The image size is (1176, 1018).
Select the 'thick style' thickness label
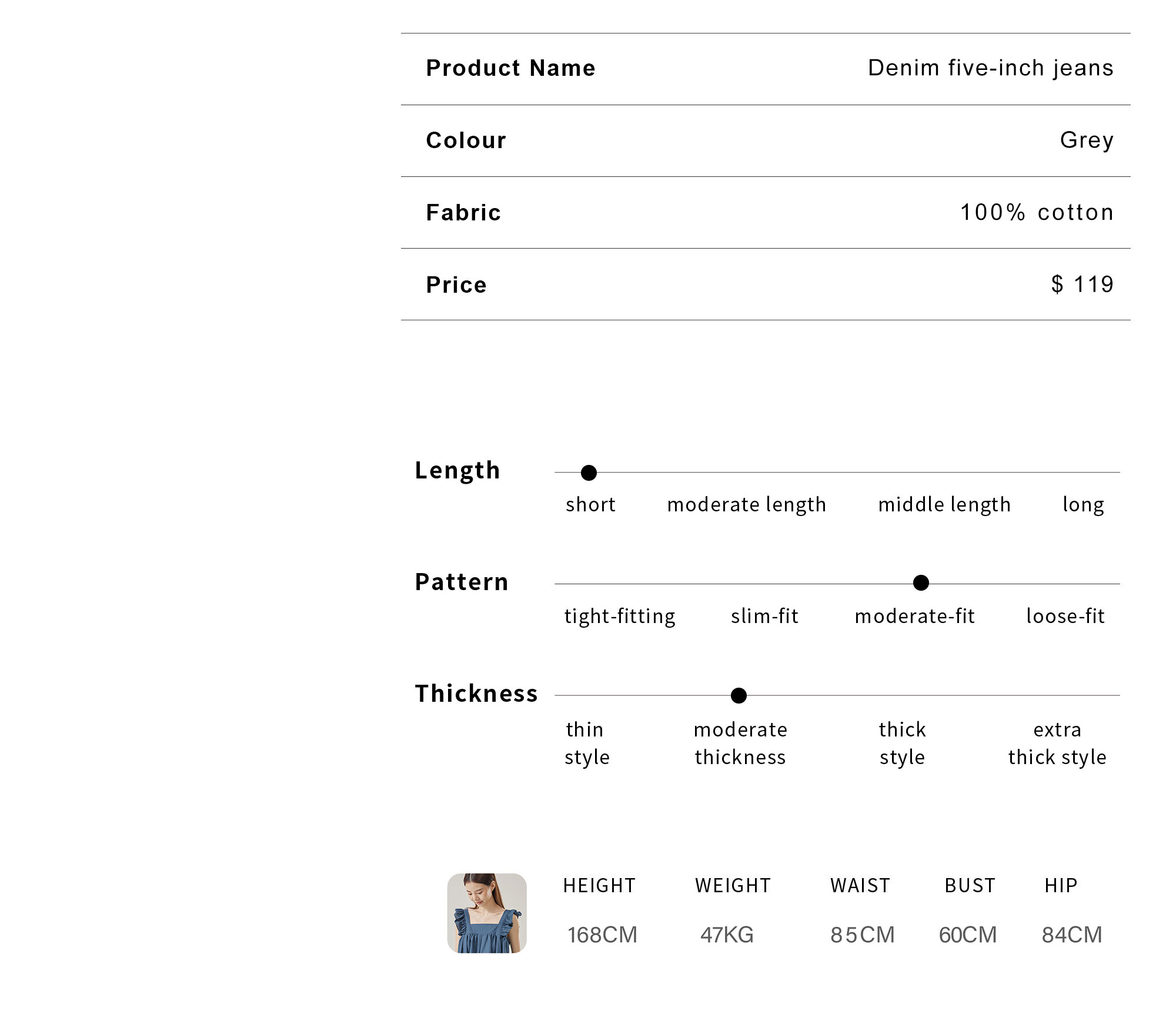coord(902,744)
